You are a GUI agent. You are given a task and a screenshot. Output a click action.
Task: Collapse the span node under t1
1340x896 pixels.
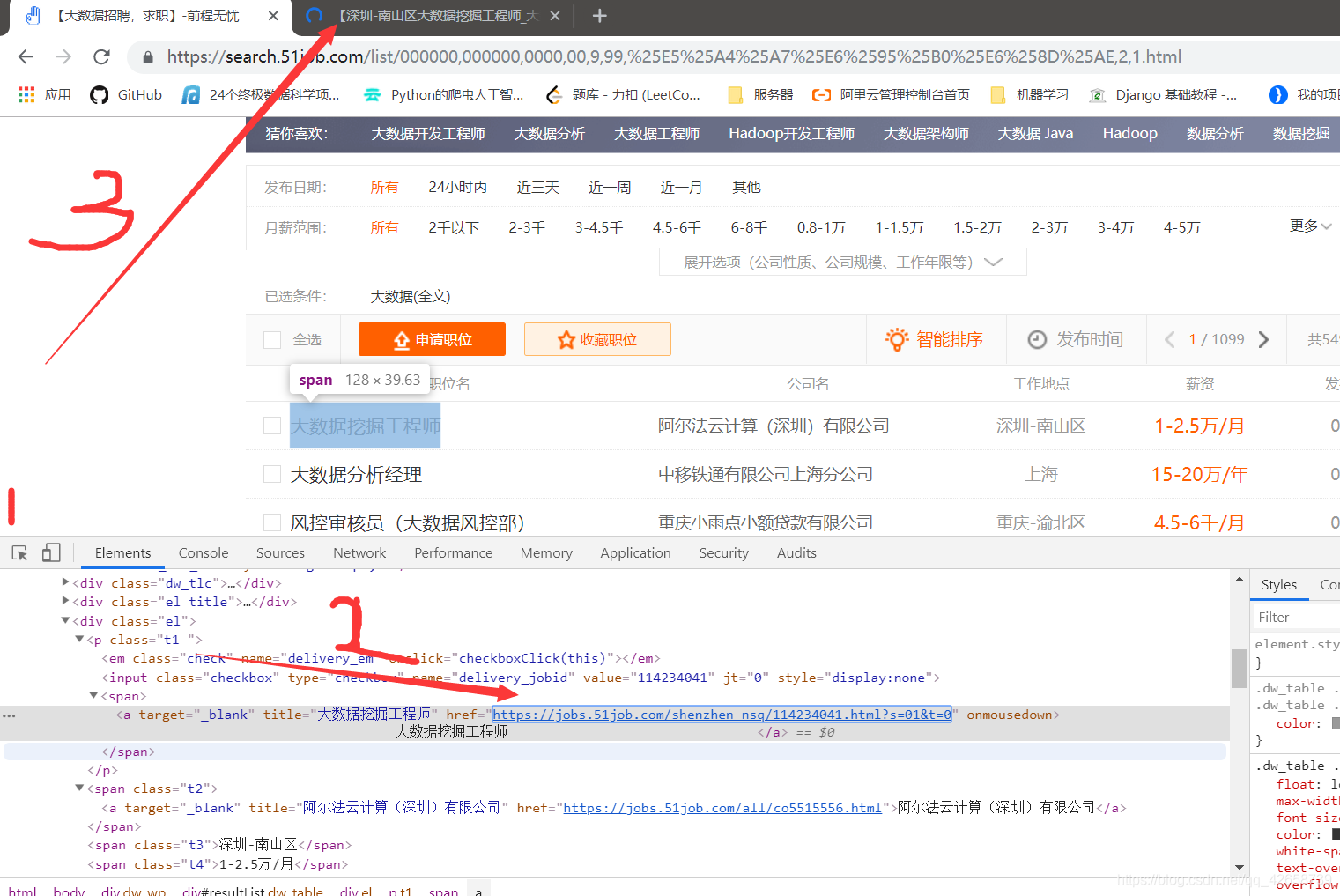click(93, 695)
